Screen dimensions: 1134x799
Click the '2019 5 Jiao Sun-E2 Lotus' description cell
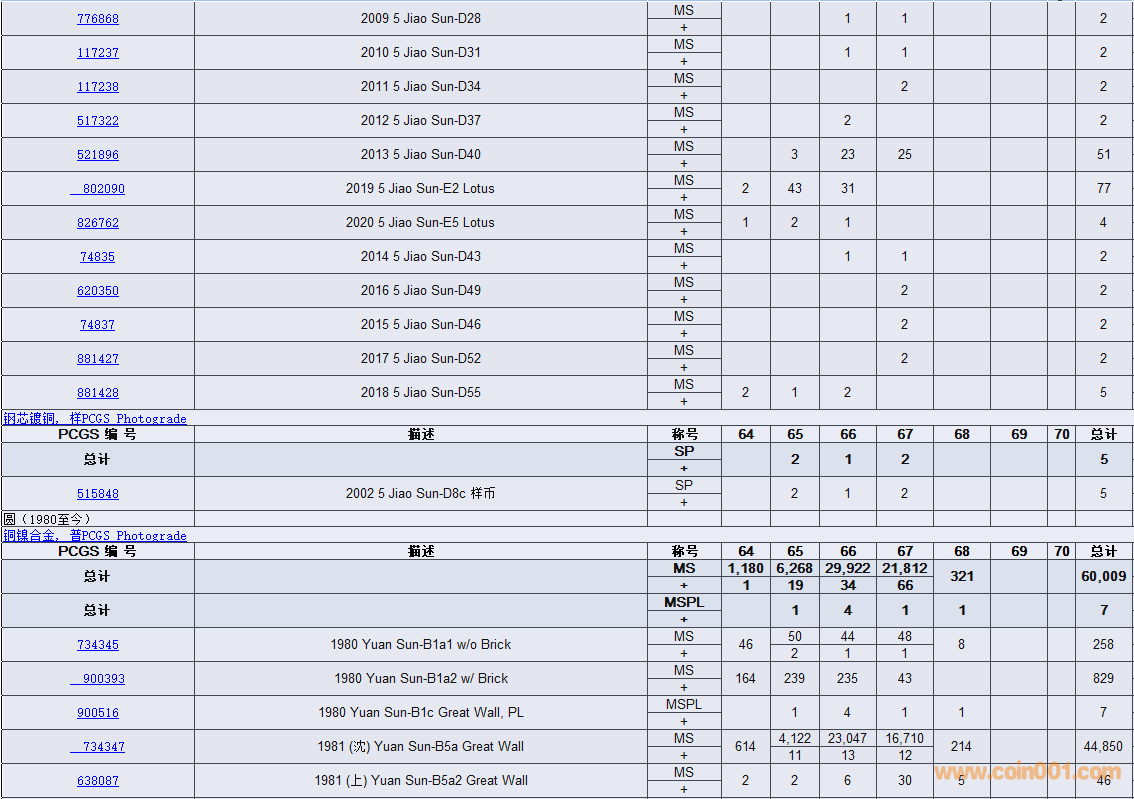click(420, 189)
